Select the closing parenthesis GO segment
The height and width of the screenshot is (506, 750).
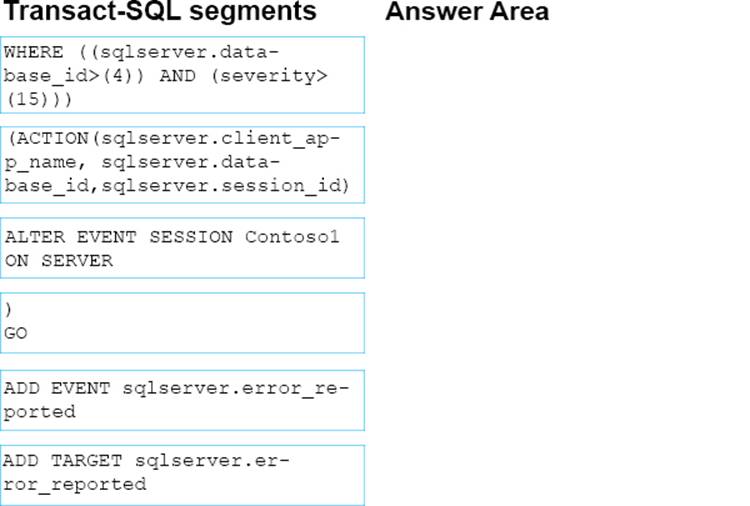[x=182, y=323]
